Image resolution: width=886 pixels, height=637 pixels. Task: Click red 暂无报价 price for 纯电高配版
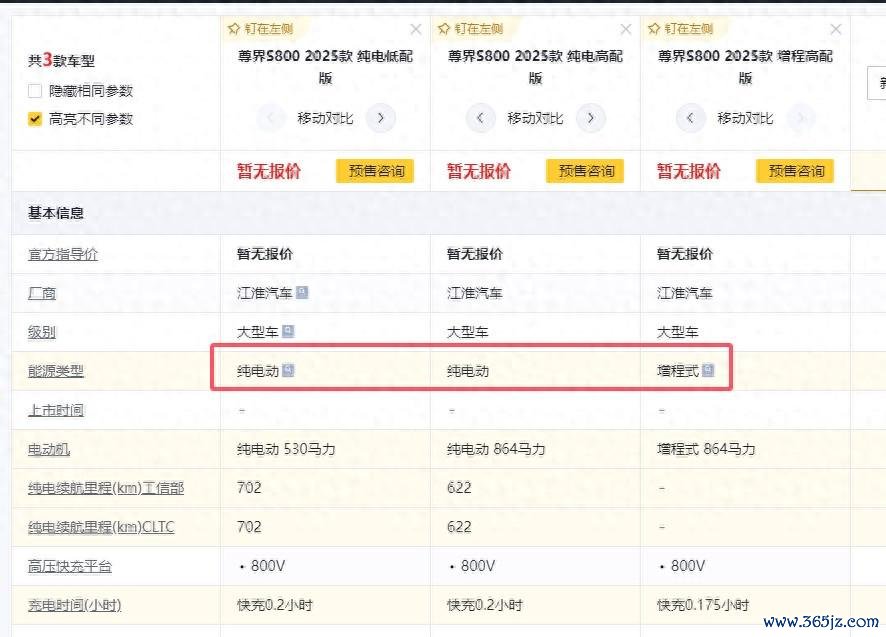(x=479, y=171)
